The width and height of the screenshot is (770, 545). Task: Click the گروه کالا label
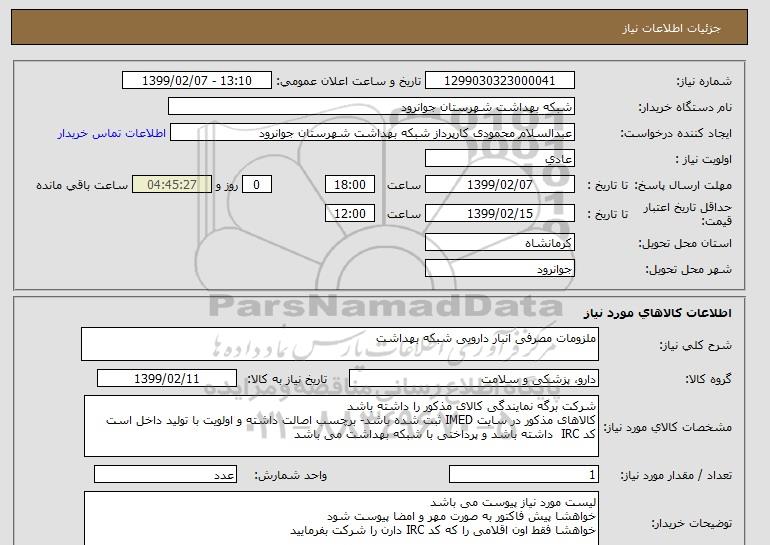709,379
